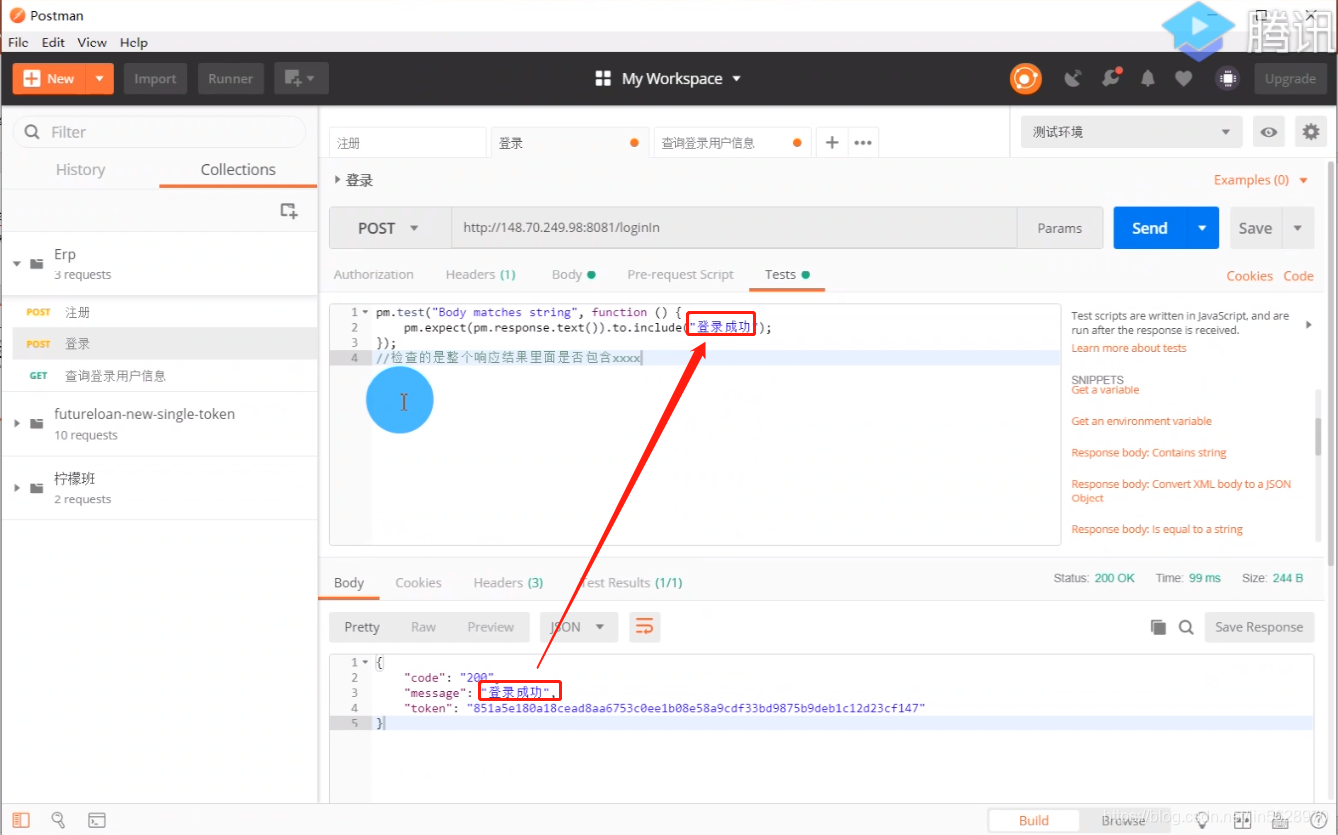Click the Params button
1338x835 pixels.
1060,228
